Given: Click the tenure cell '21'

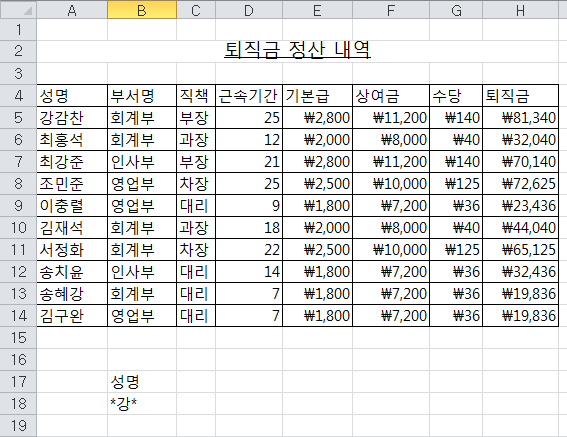Looking at the screenshot, I should click(x=249, y=161).
